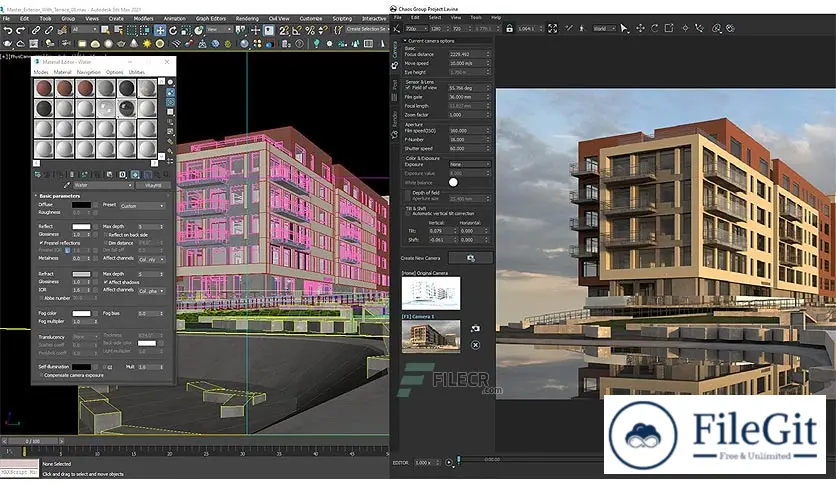Click the fit-to-screen icon in Lavina toolbar
Viewport: 836px width, 484px height.
pyautogui.click(x=552, y=28)
